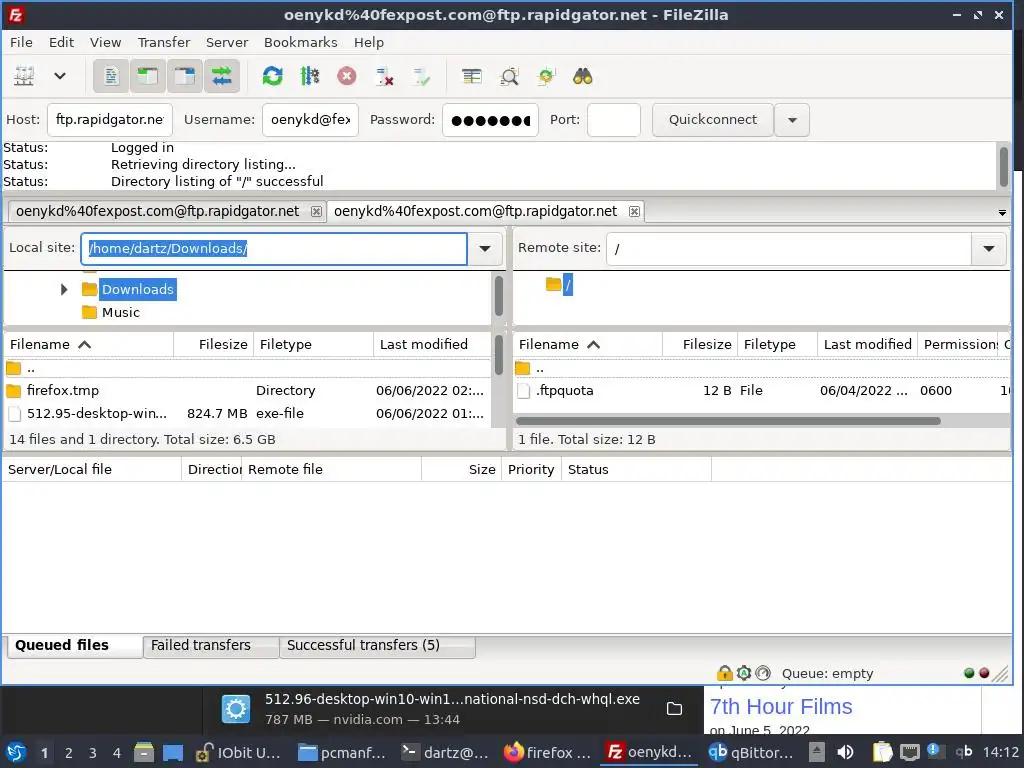Open Remote site path dropdown
The height and width of the screenshot is (768, 1024).
[x=989, y=248]
